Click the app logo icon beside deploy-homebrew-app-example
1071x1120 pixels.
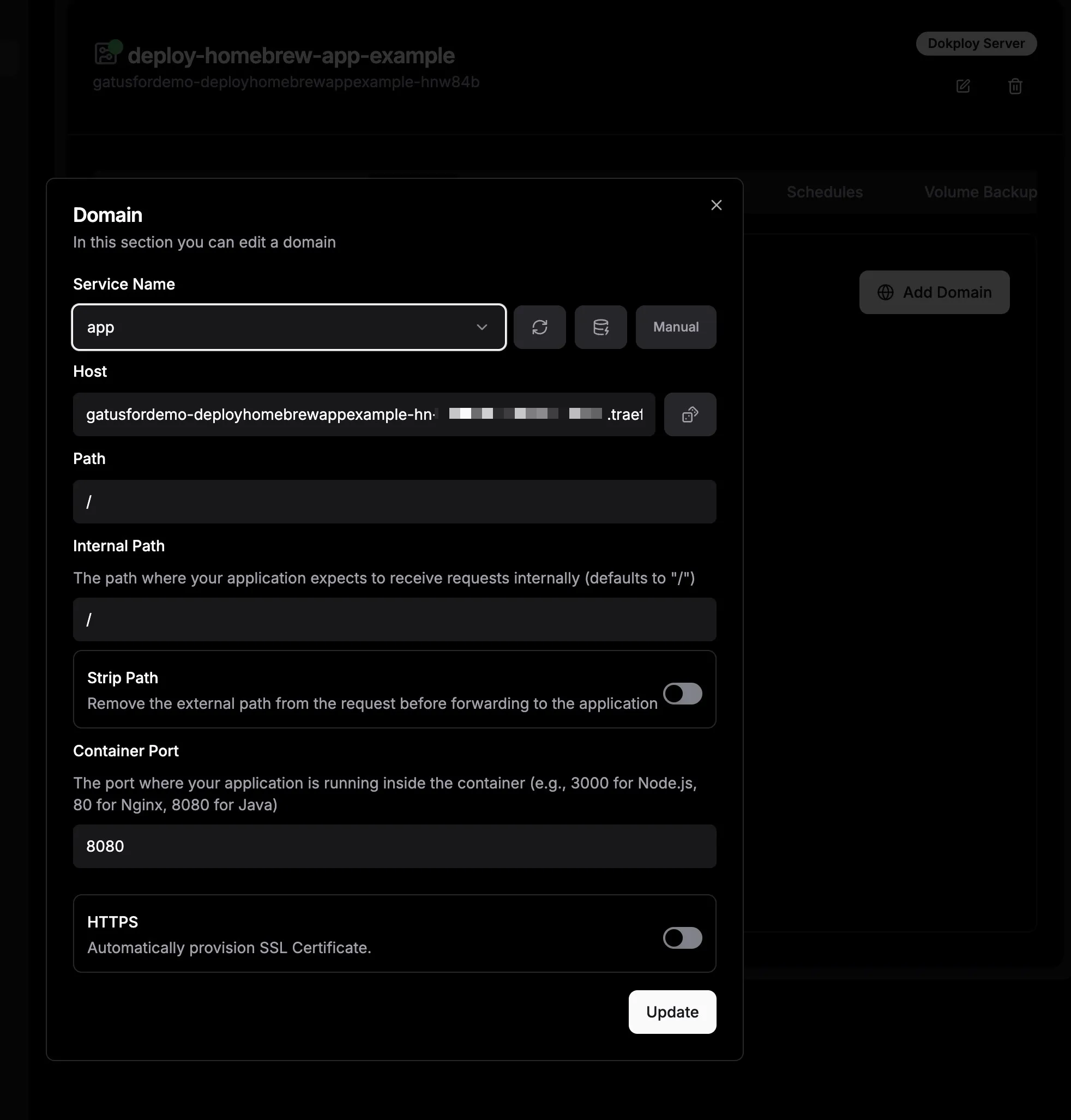tap(106, 54)
